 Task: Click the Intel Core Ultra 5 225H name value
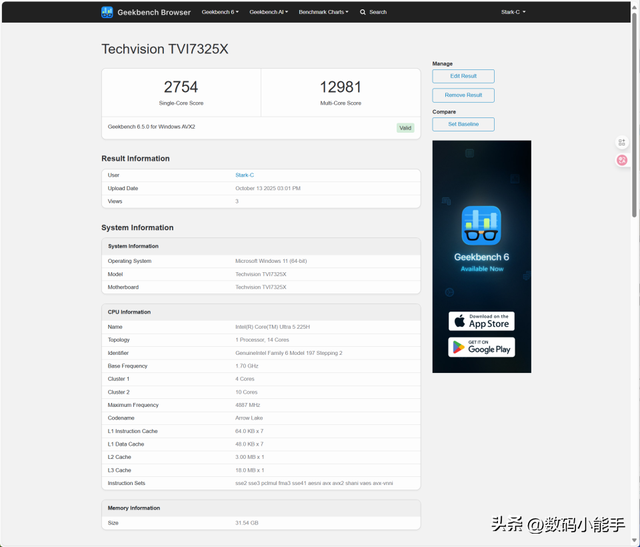tap(273, 327)
